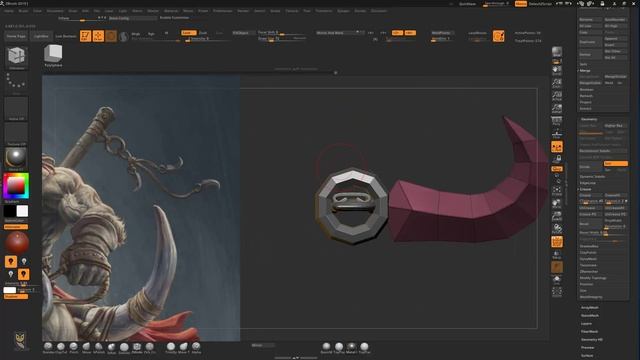
Task: Click the Zoom canvas icon
Action: (557, 84)
